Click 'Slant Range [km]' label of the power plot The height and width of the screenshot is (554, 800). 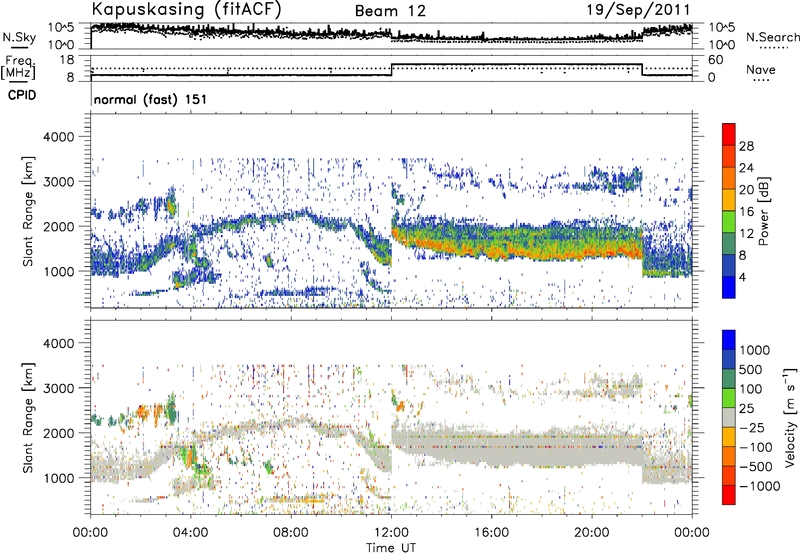coord(28,211)
